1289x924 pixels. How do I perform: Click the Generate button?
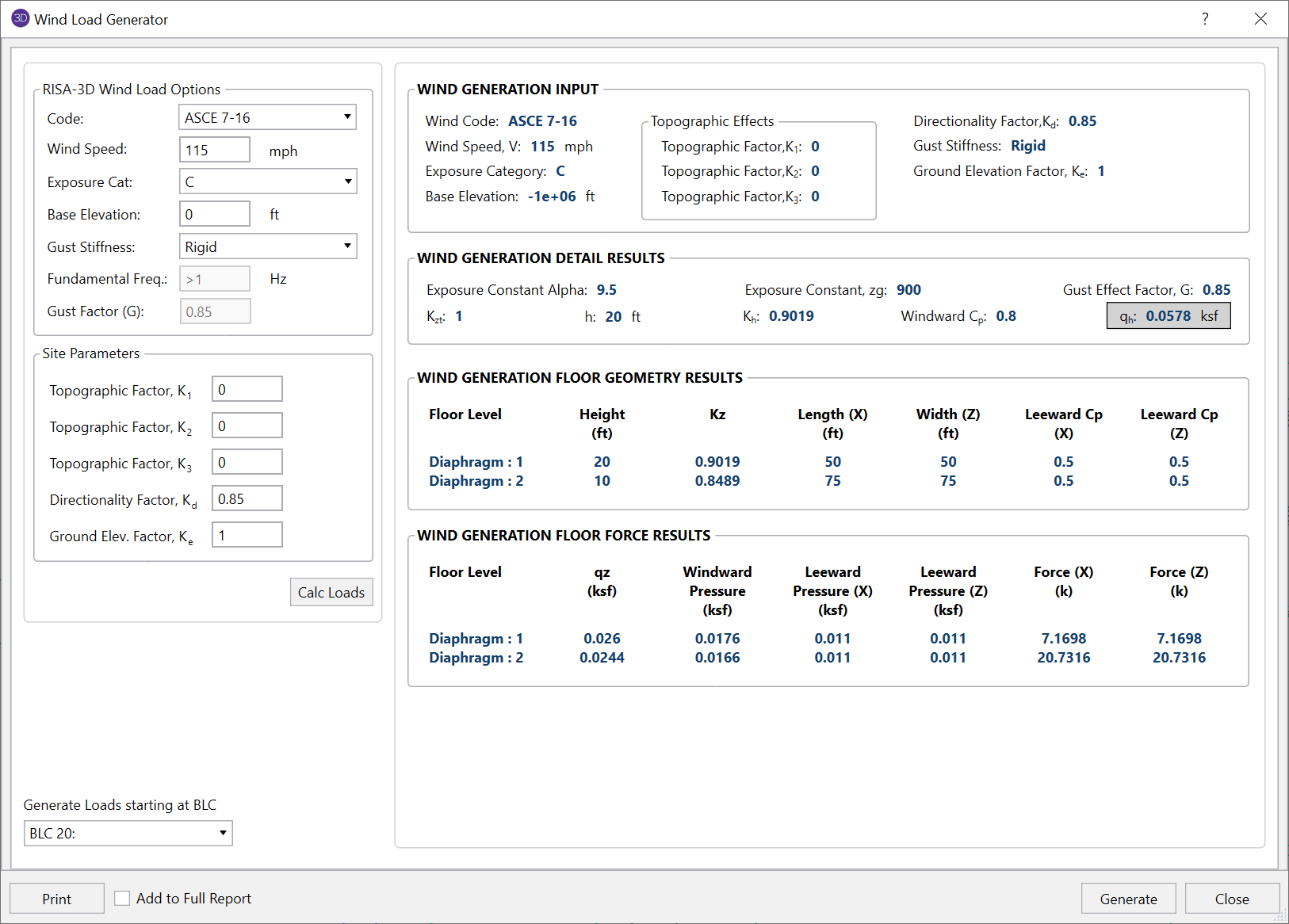(1128, 899)
